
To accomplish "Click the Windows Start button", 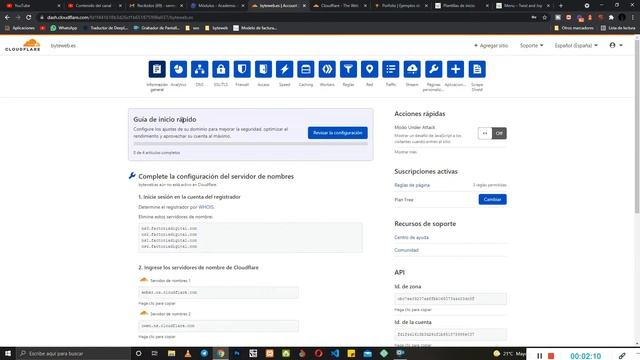I will pos(8,353).
